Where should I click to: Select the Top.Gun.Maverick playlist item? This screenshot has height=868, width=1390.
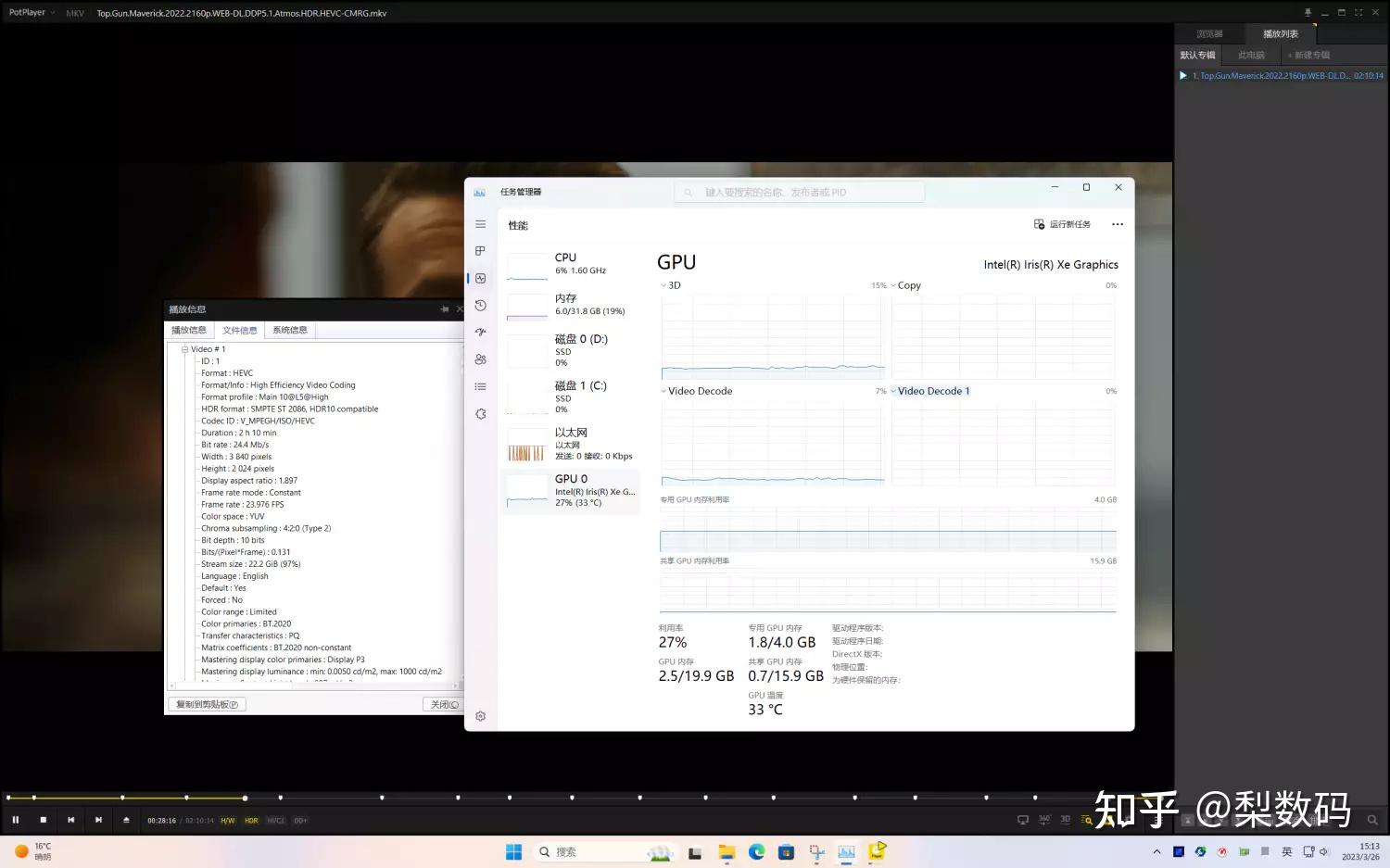(1260, 75)
